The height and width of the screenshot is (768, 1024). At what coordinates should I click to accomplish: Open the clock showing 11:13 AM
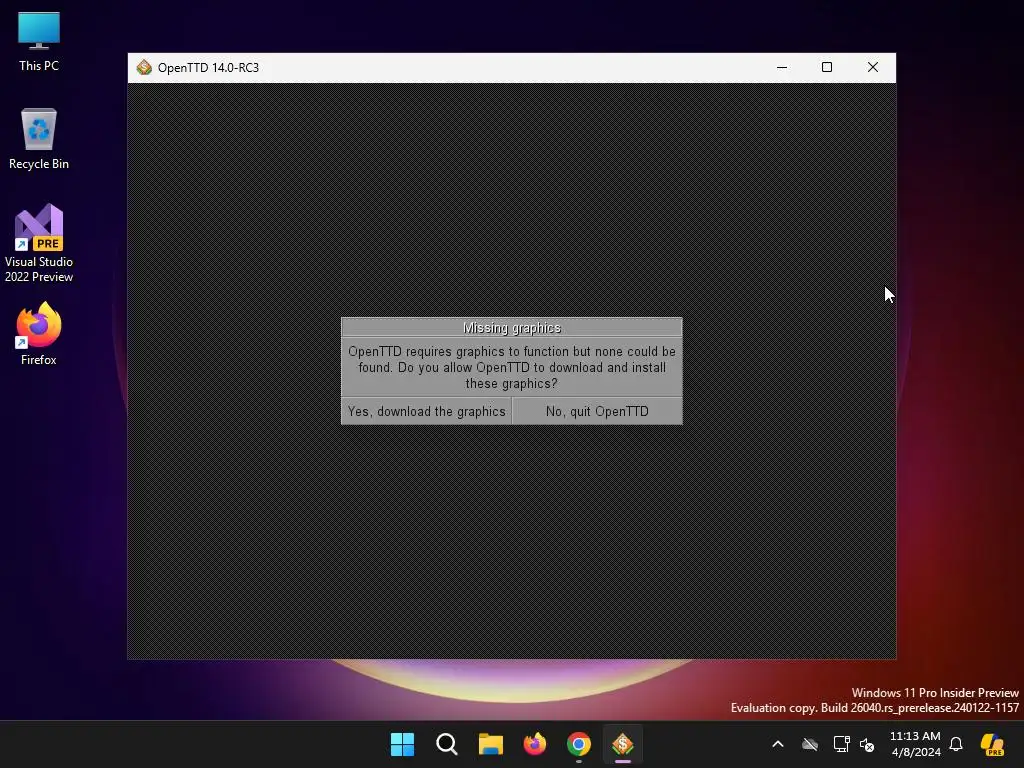tap(915, 744)
